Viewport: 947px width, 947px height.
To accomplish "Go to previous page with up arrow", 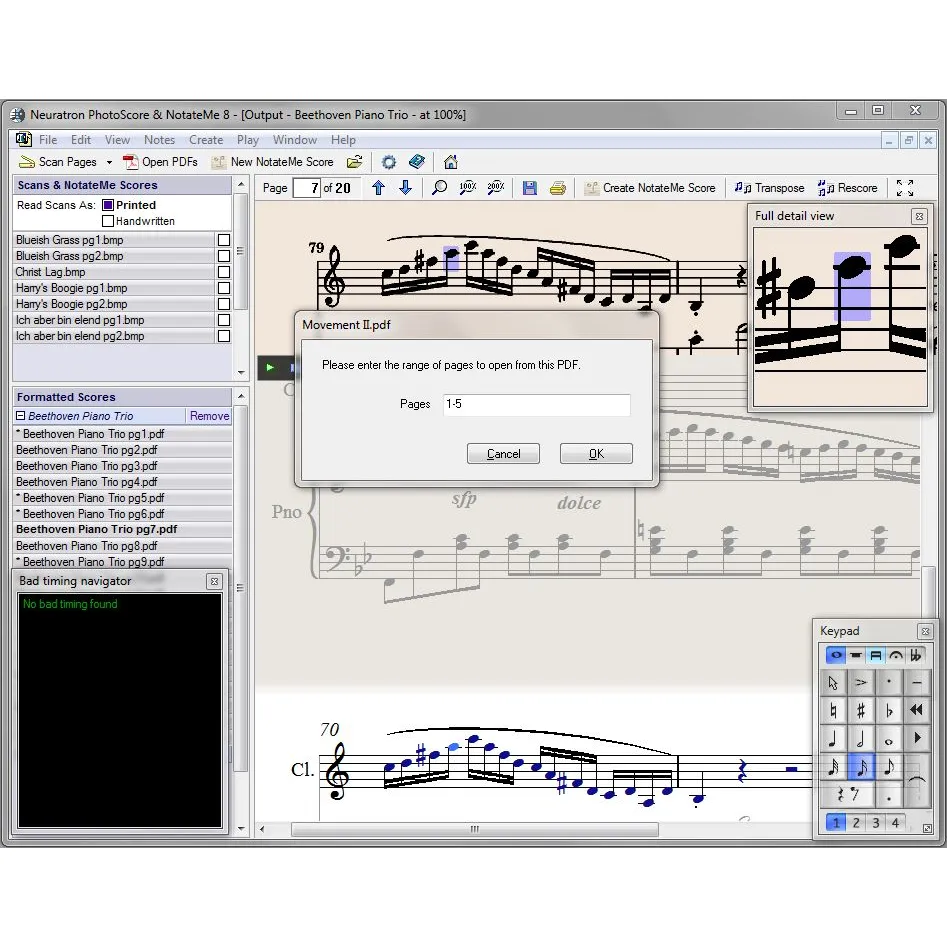I will click(x=379, y=188).
